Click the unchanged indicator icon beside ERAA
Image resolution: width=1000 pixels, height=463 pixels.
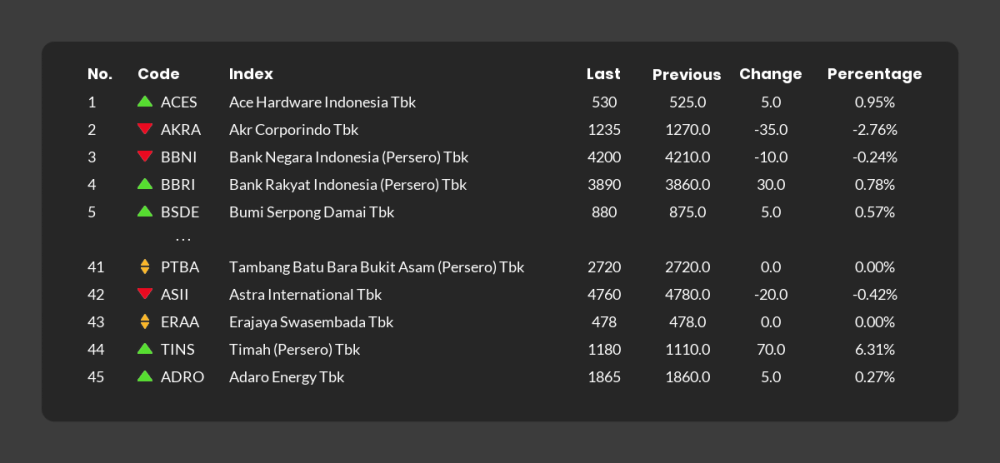pyautogui.click(x=145, y=322)
